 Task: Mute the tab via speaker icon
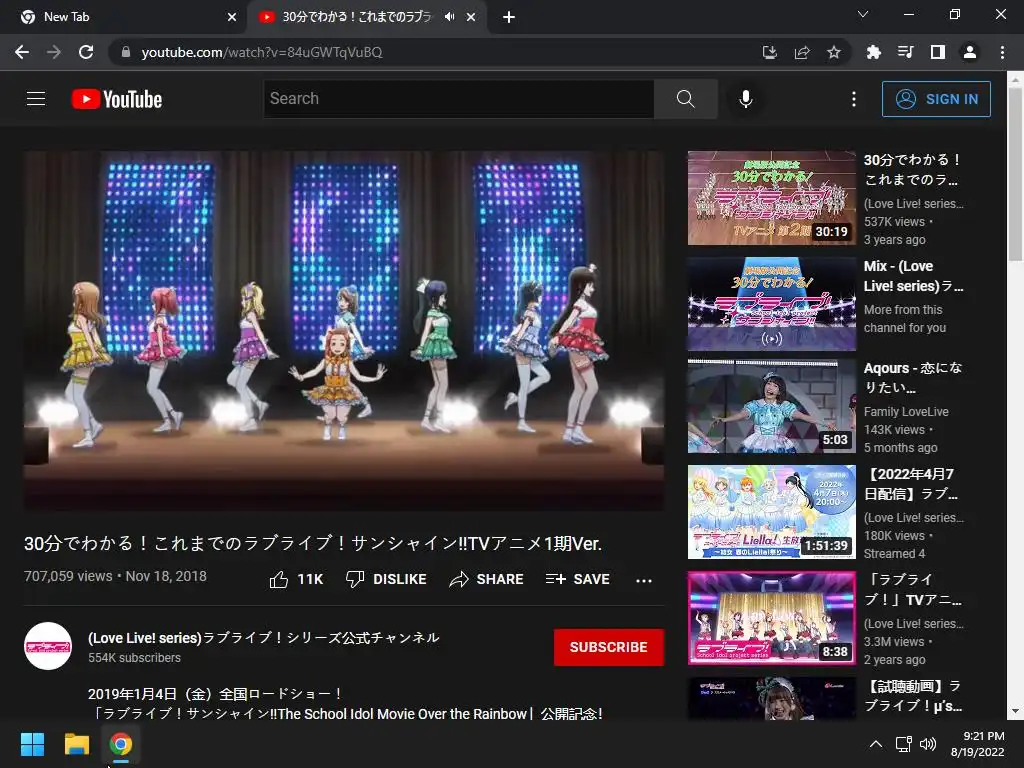coord(449,17)
